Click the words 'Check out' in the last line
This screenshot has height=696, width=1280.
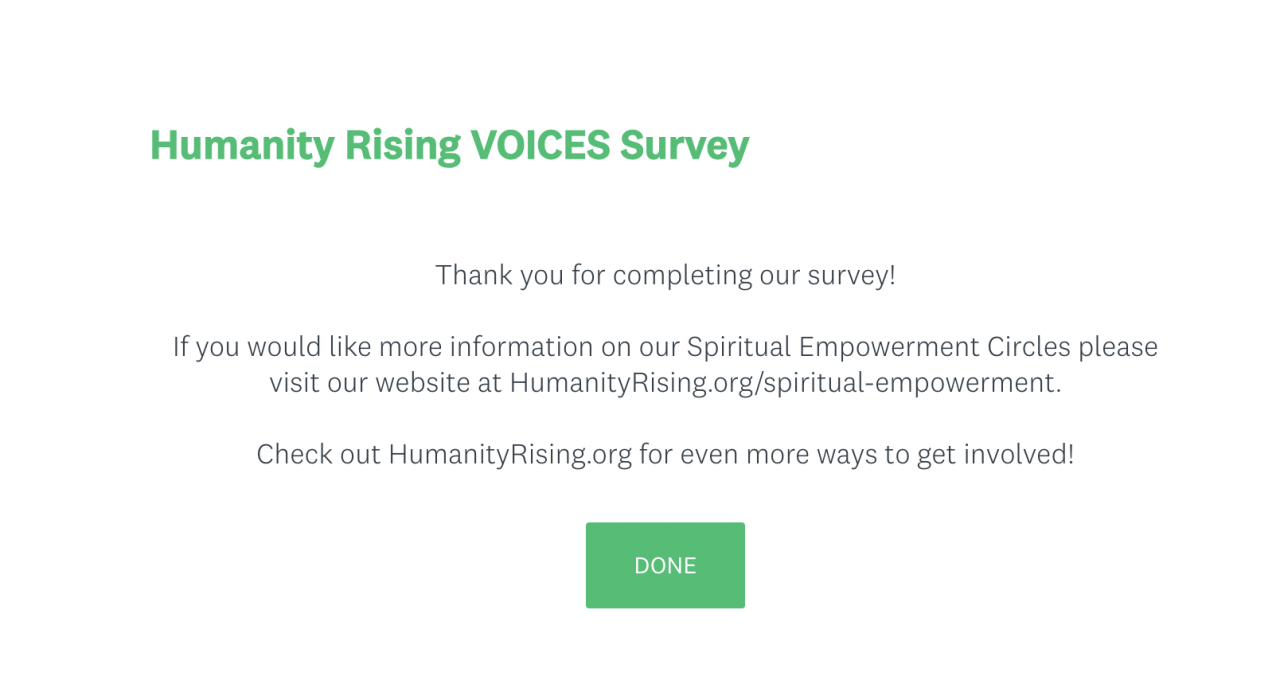[x=318, y=454]
